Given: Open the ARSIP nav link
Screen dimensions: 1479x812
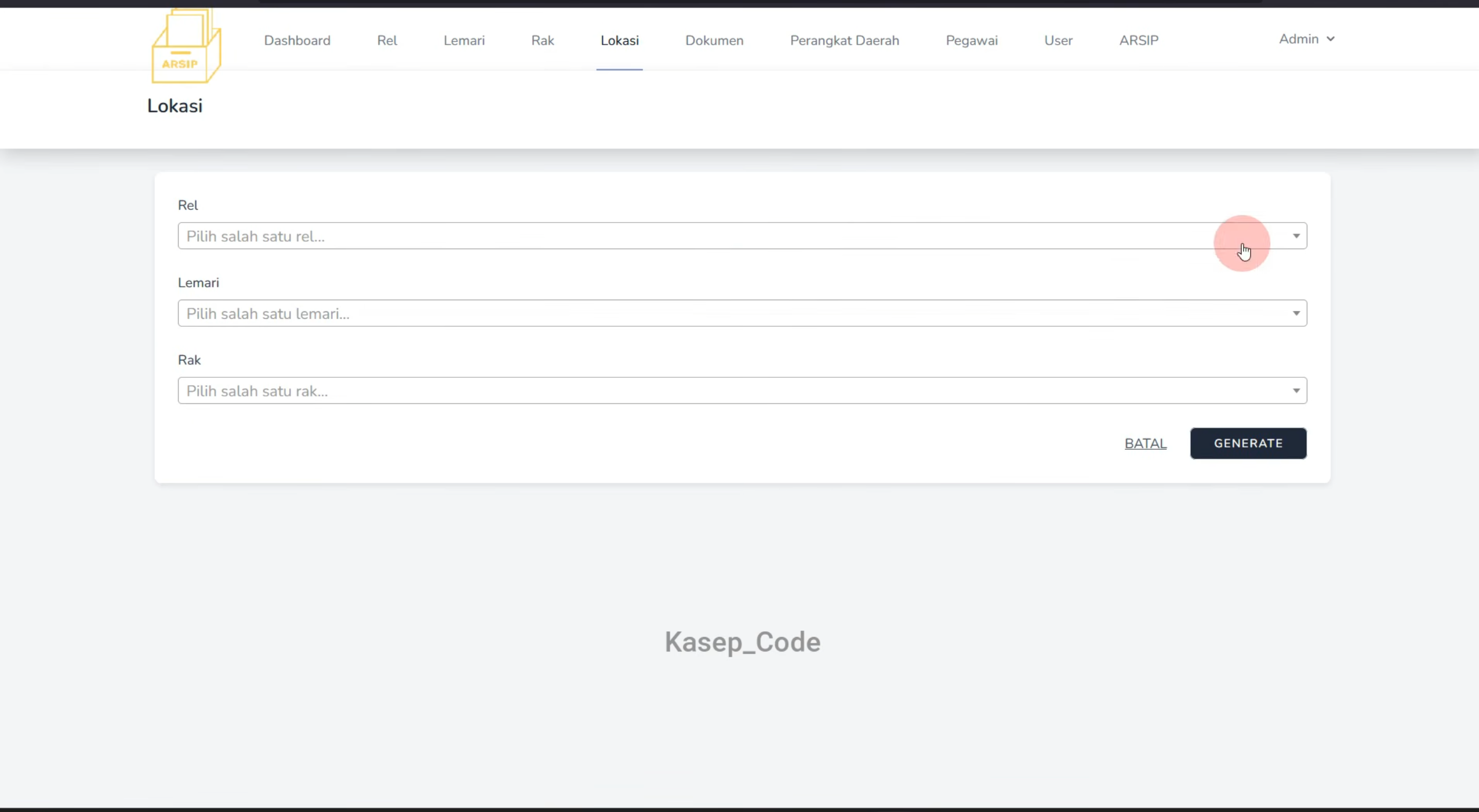Looking at the screenshot, I should (x=1139, y=41).
